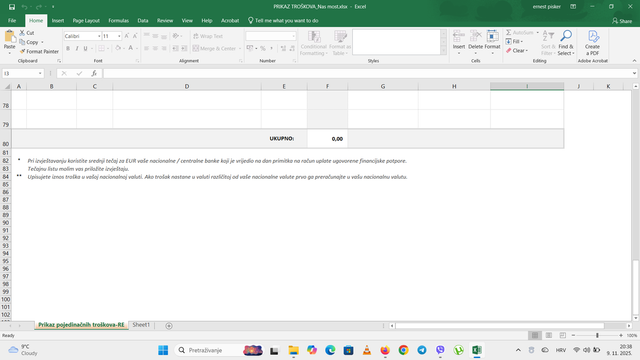Open the Formulas tab
Screen dimensions: 640x360
point(118,20)
